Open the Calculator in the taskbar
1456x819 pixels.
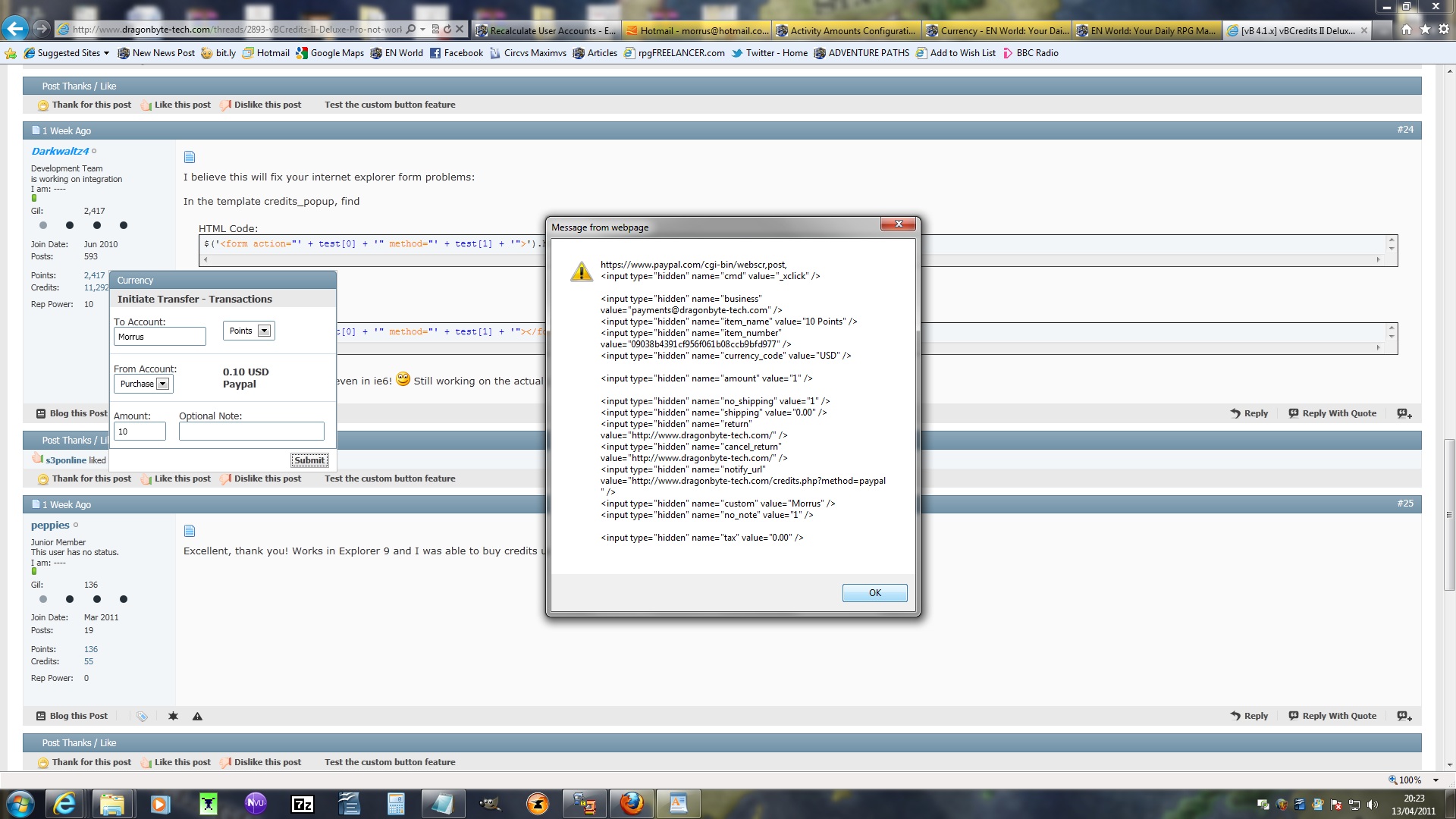(396, 804)
